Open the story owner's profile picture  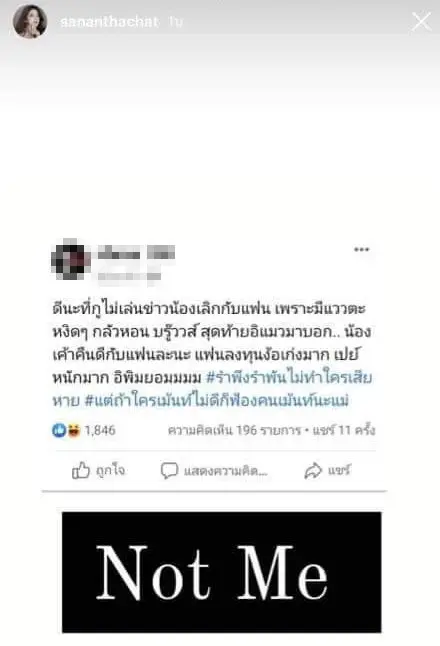tap(30, 21)
